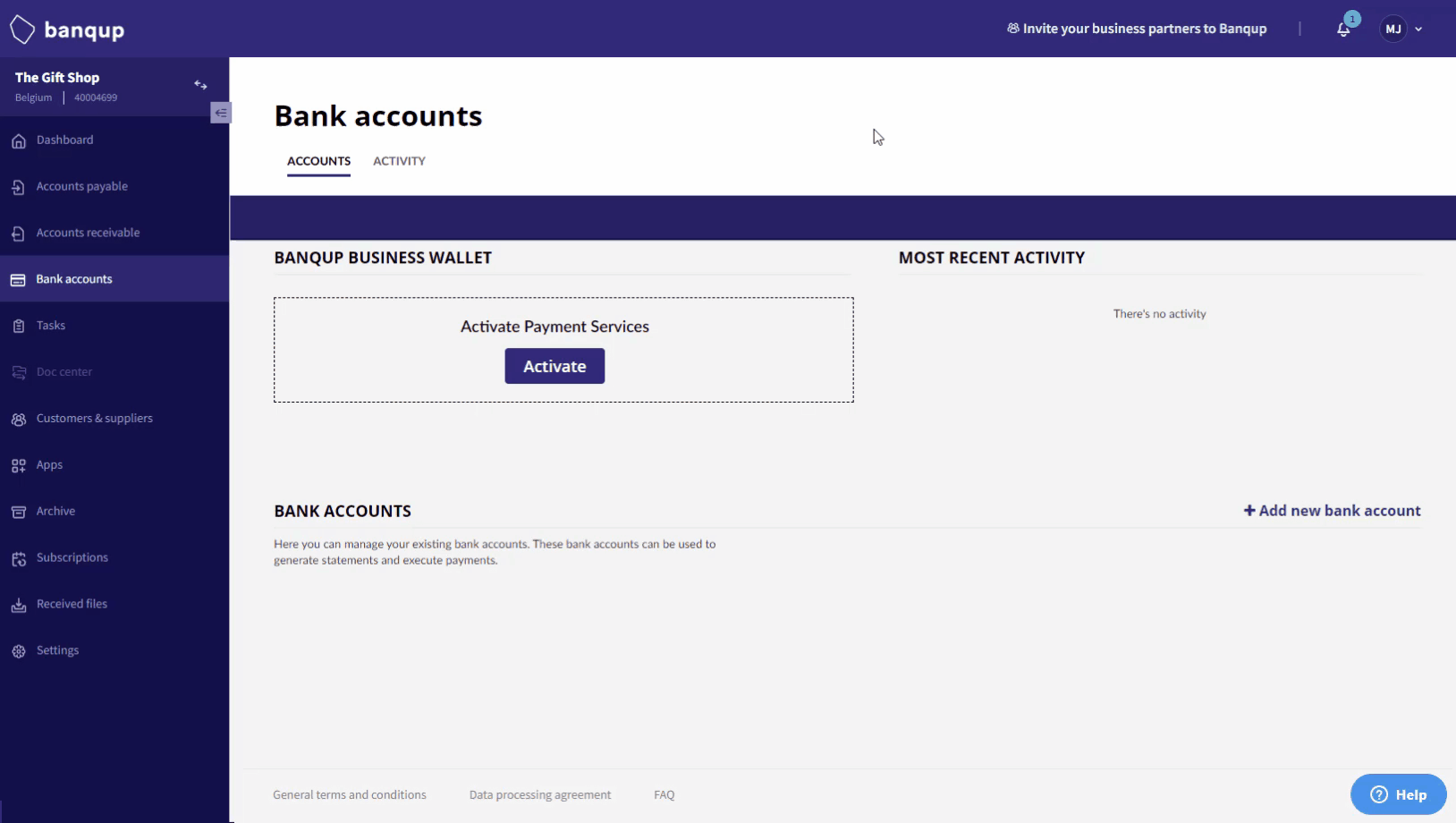Expand the user menu chevron

click(x=1418, y=30)
